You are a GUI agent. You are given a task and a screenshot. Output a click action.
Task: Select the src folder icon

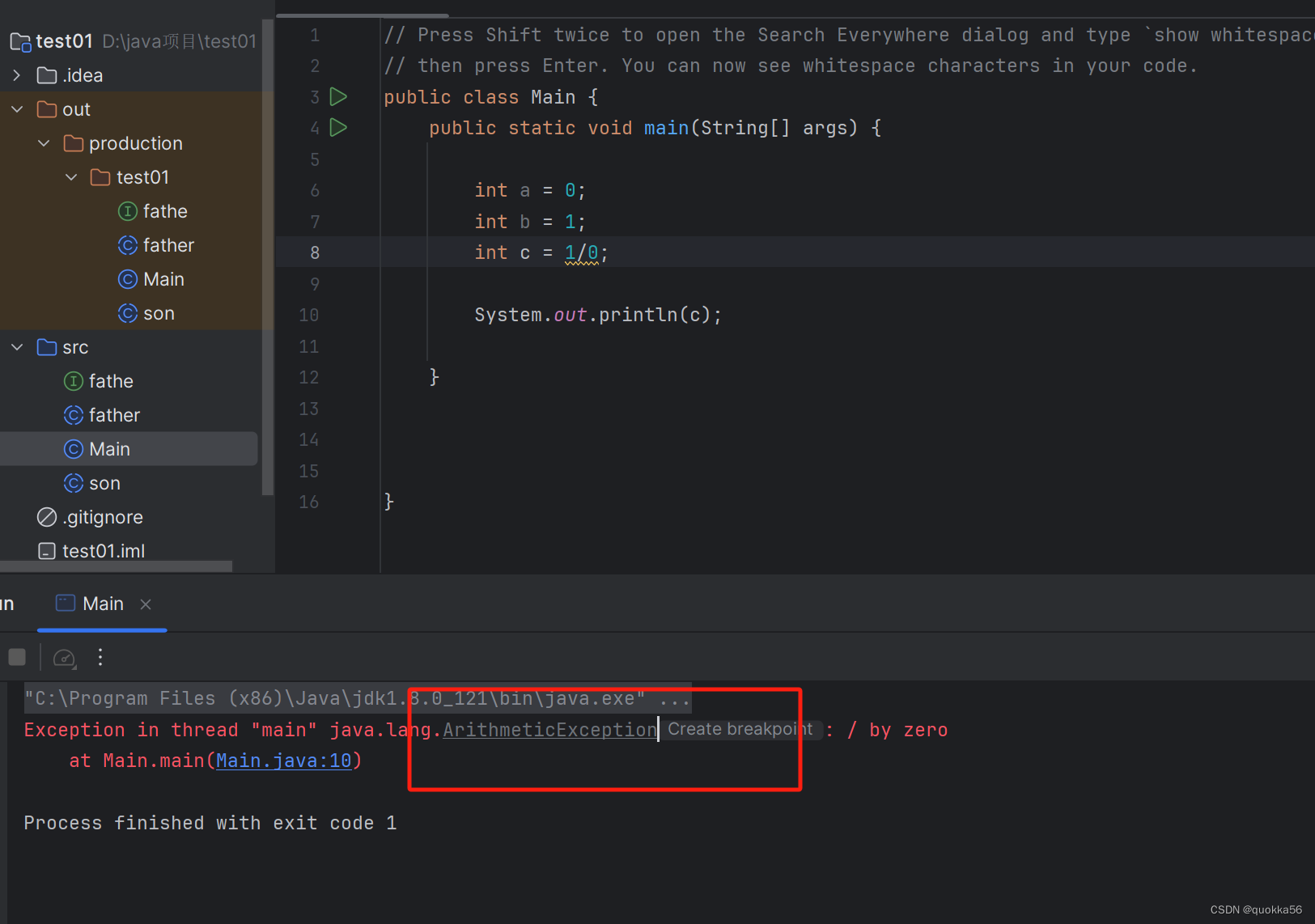(x=47, y=347)
